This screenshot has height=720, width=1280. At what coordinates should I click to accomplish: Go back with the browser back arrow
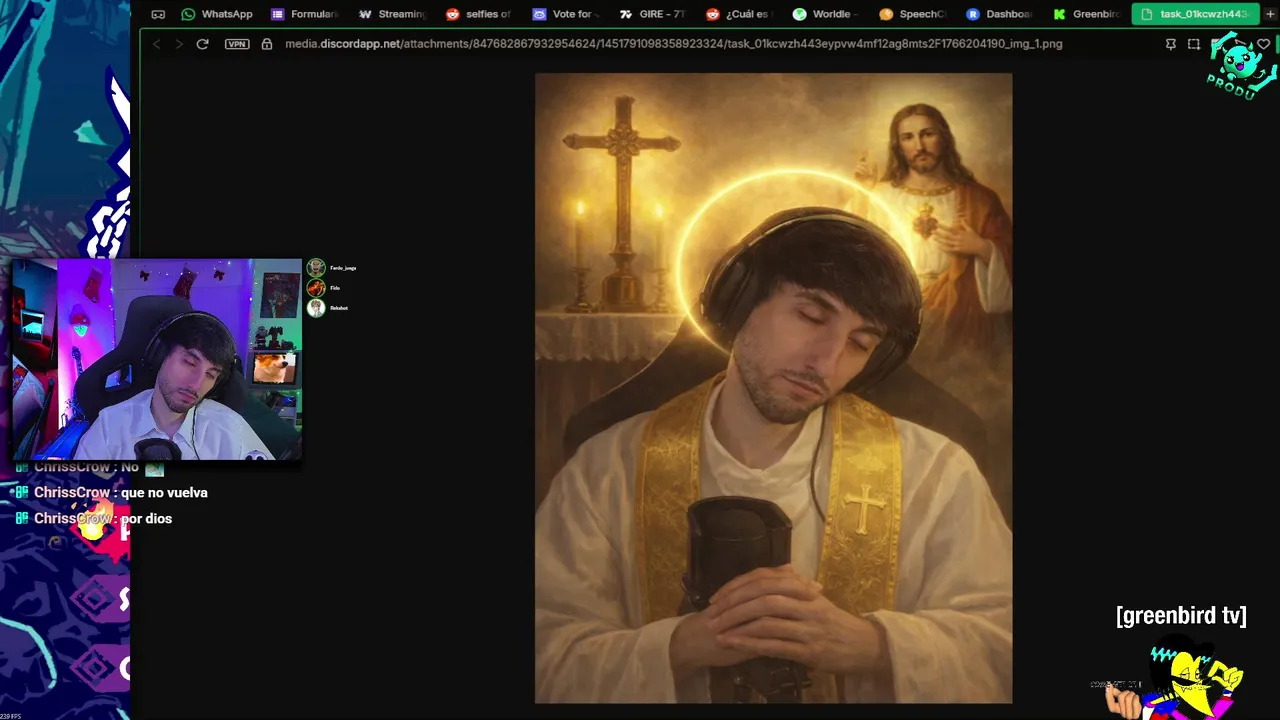click(156, 44)
